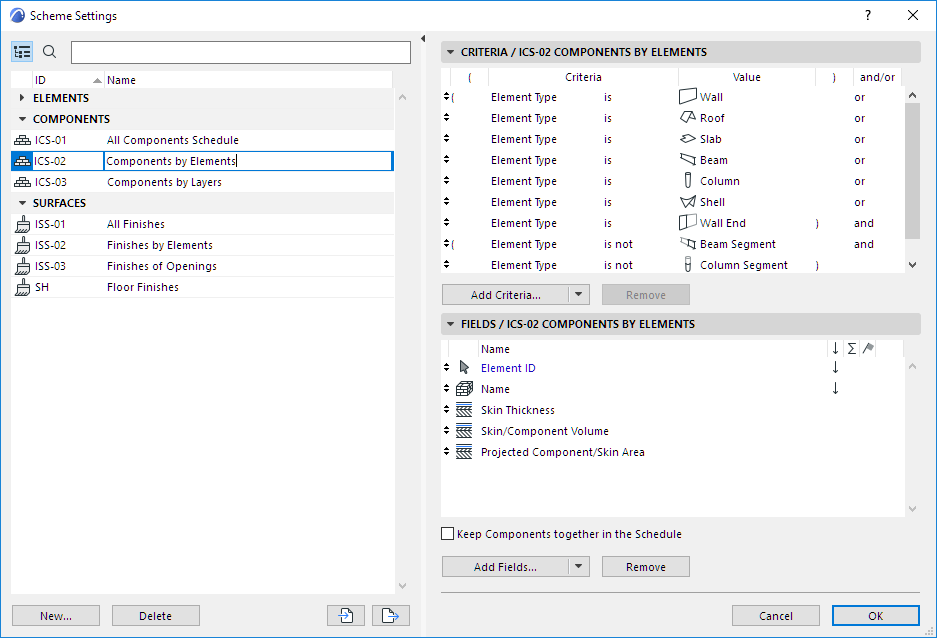The height and width of the screenshot is (638, 937).
Task: Toggle sort order arrow for Name field
Action: 835,389
